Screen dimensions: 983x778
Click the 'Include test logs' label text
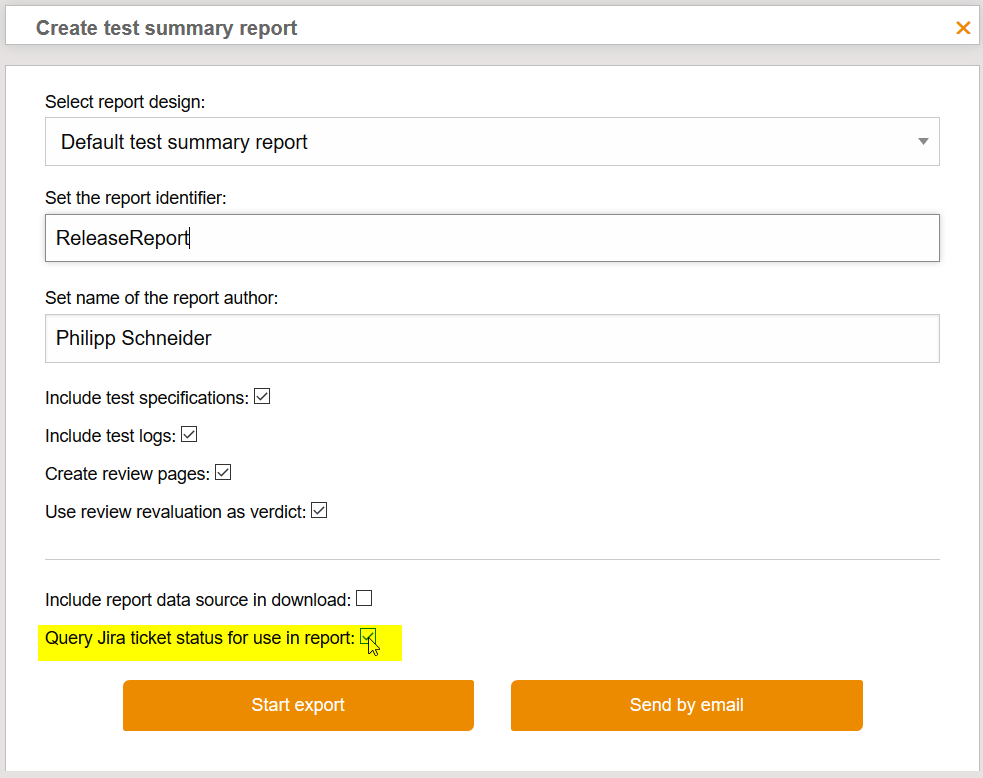[110, 436]
